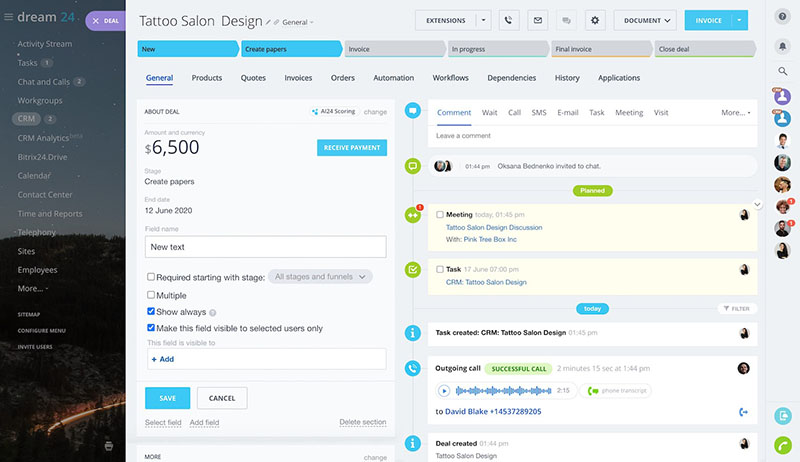Select the Call tab in timeline

pyautogui.click(x=514, y=113)
